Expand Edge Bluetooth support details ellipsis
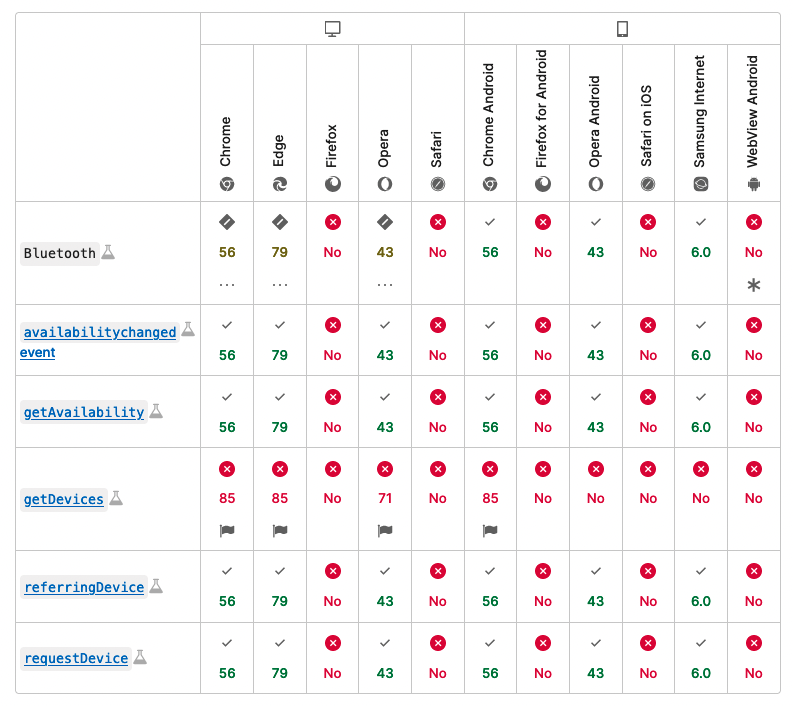The height and width of the screenshot is (706, 793). coord(280,284)
